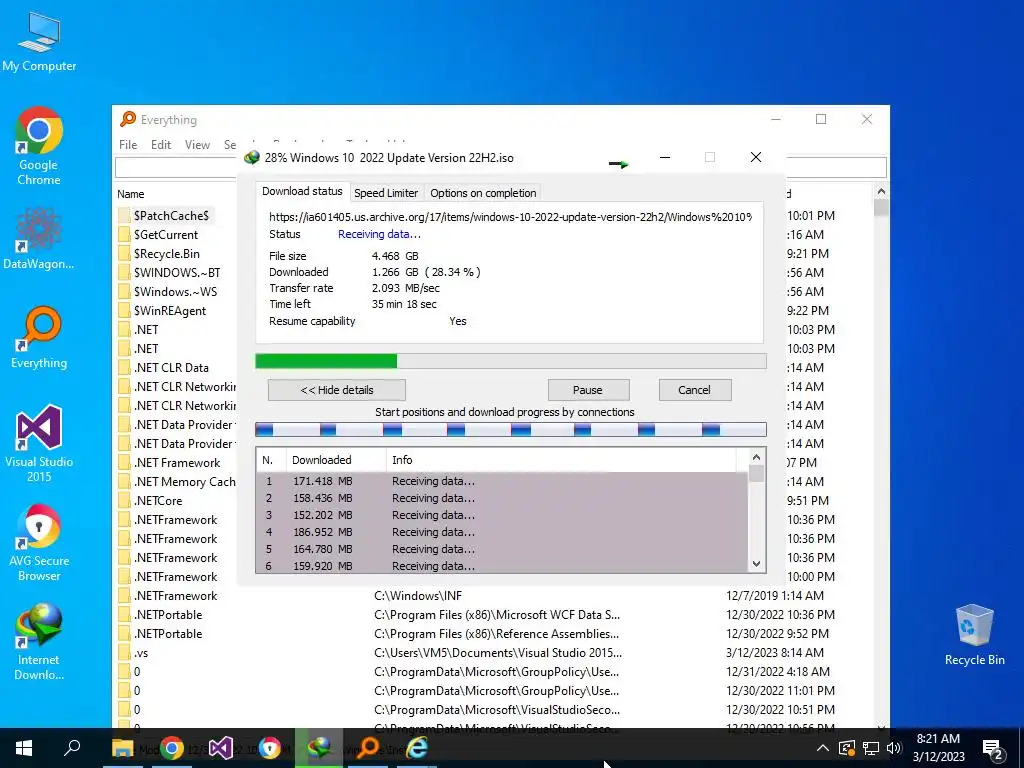Click Everything magnifier icon in title bar
Image resolution: width=1024 pixels, height=768 pixels.
[128, 119]
